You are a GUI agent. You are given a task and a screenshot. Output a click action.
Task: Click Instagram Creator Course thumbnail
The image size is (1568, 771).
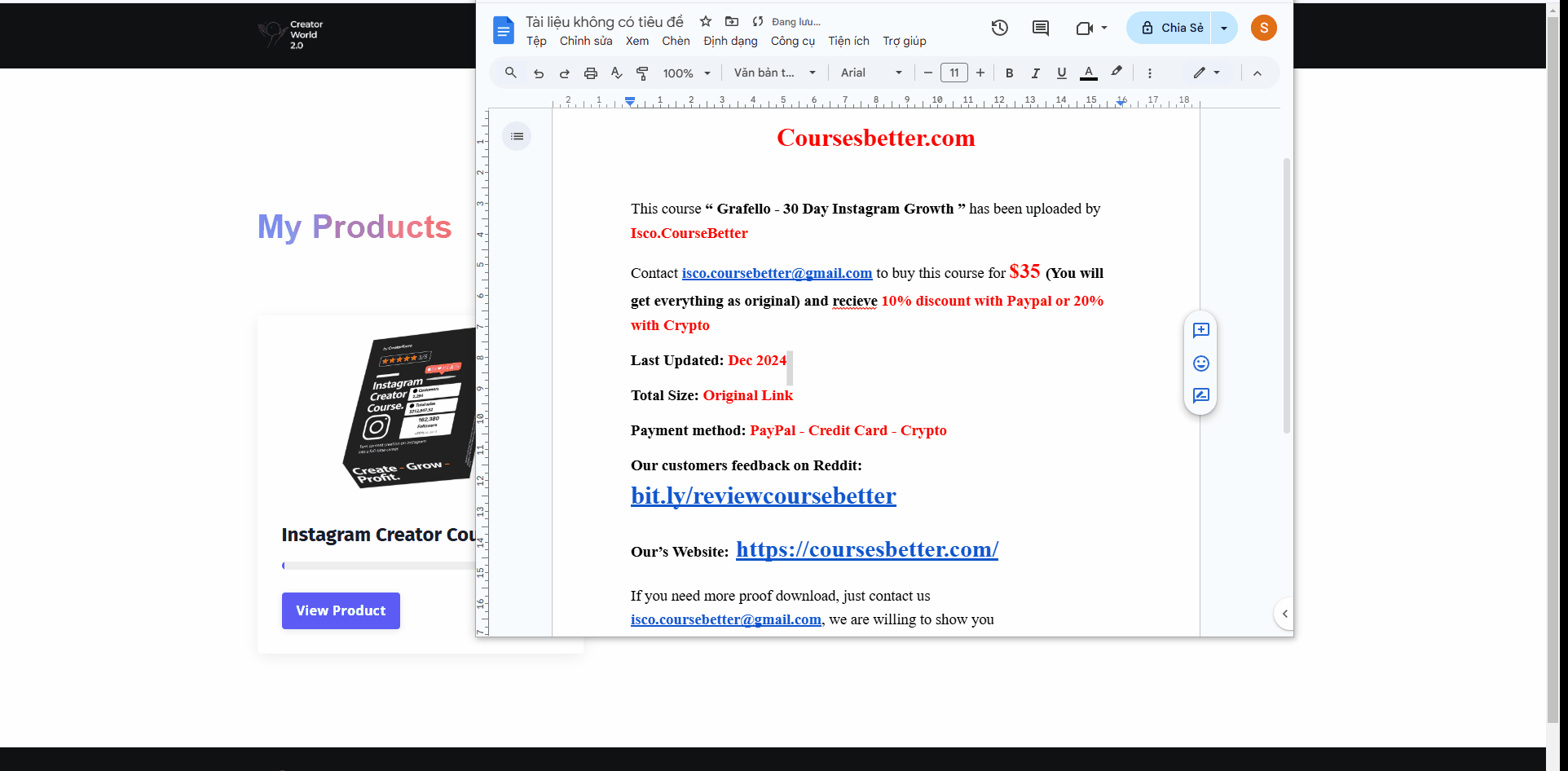click(x=409, y=408)
